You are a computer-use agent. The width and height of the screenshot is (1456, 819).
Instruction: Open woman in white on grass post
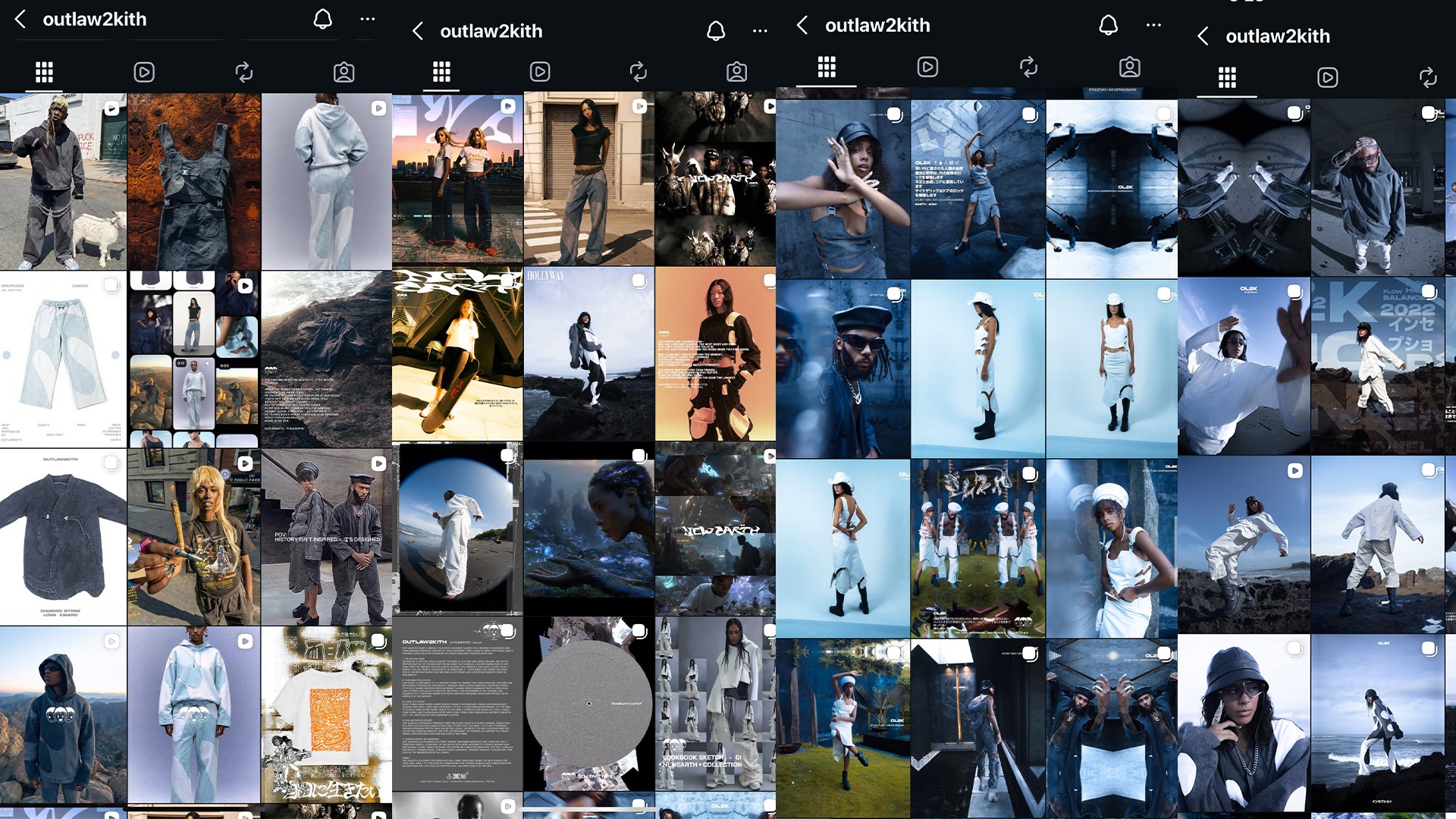coord(843,728)
